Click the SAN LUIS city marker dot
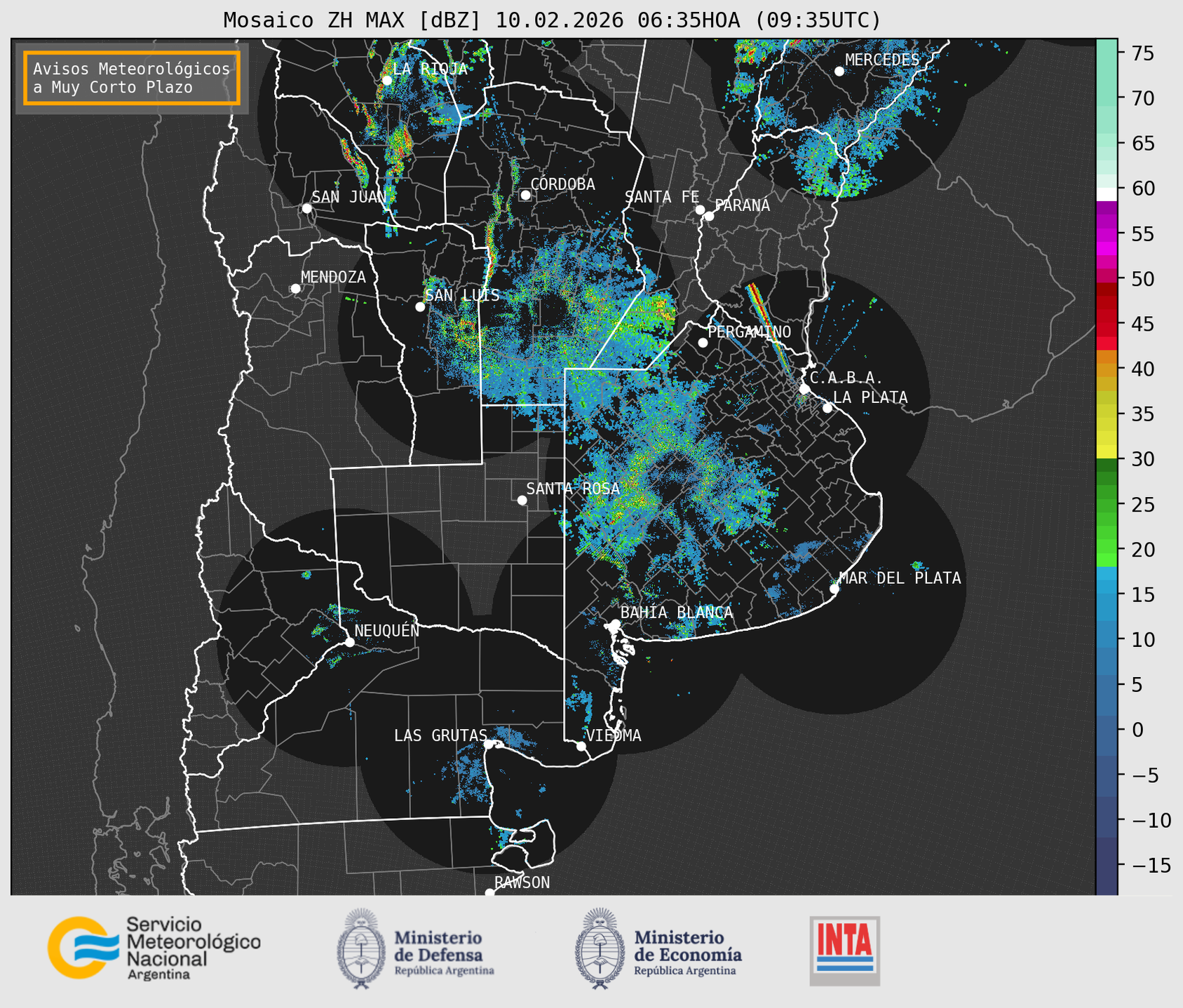 420,306
